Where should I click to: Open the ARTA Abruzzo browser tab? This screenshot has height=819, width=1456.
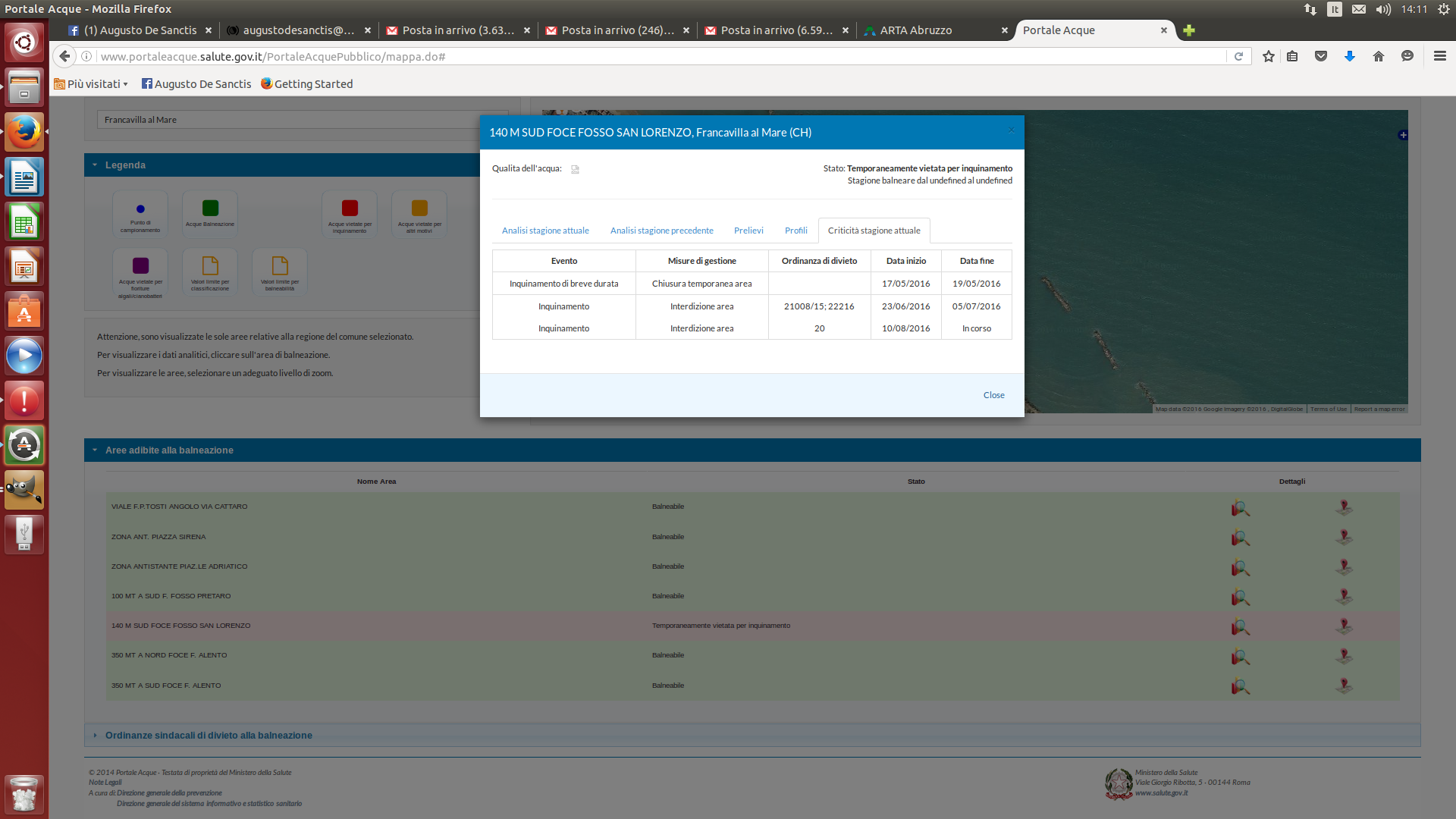[915, 30]
